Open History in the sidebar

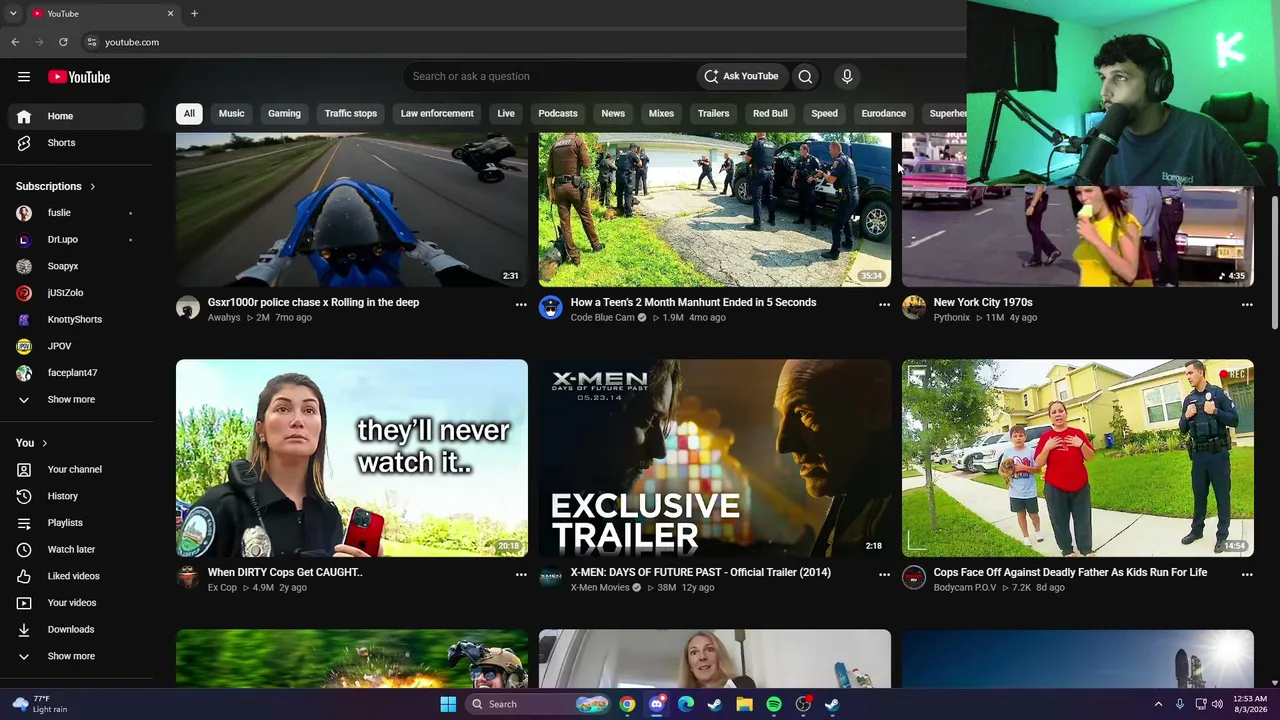[76, 496]
